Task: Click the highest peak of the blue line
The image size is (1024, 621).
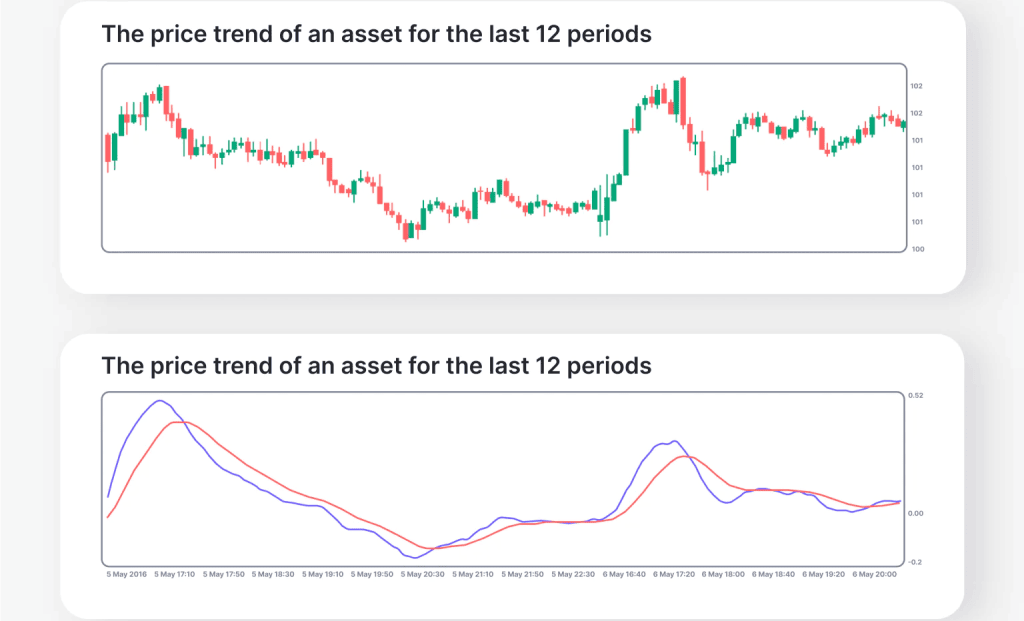Action: point(159,401)
